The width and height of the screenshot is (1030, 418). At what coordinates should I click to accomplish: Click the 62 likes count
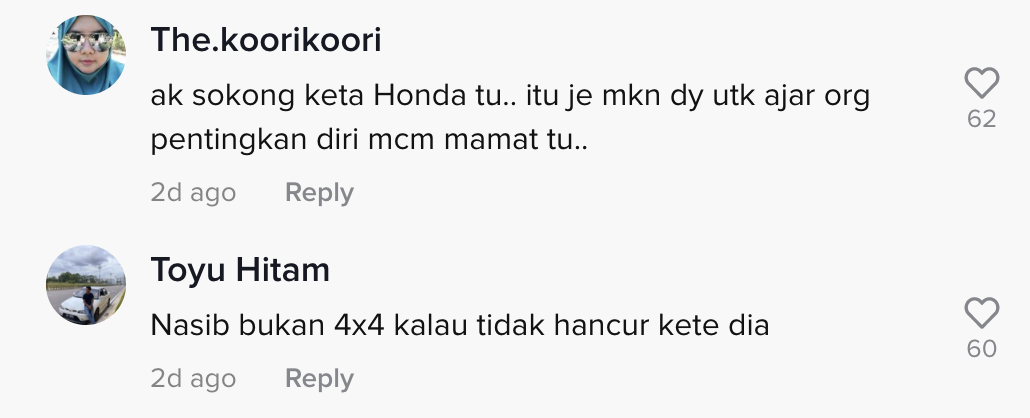(981, 119)
